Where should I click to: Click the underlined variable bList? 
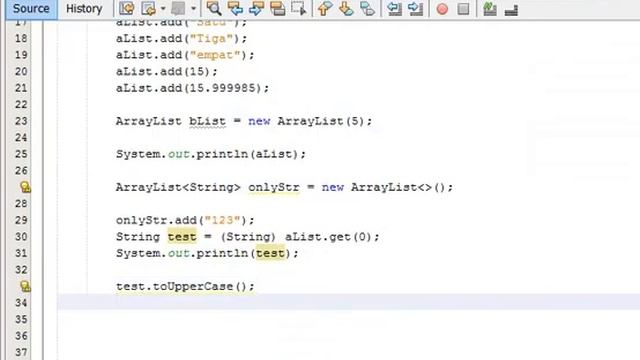click(x=207, y=121)
